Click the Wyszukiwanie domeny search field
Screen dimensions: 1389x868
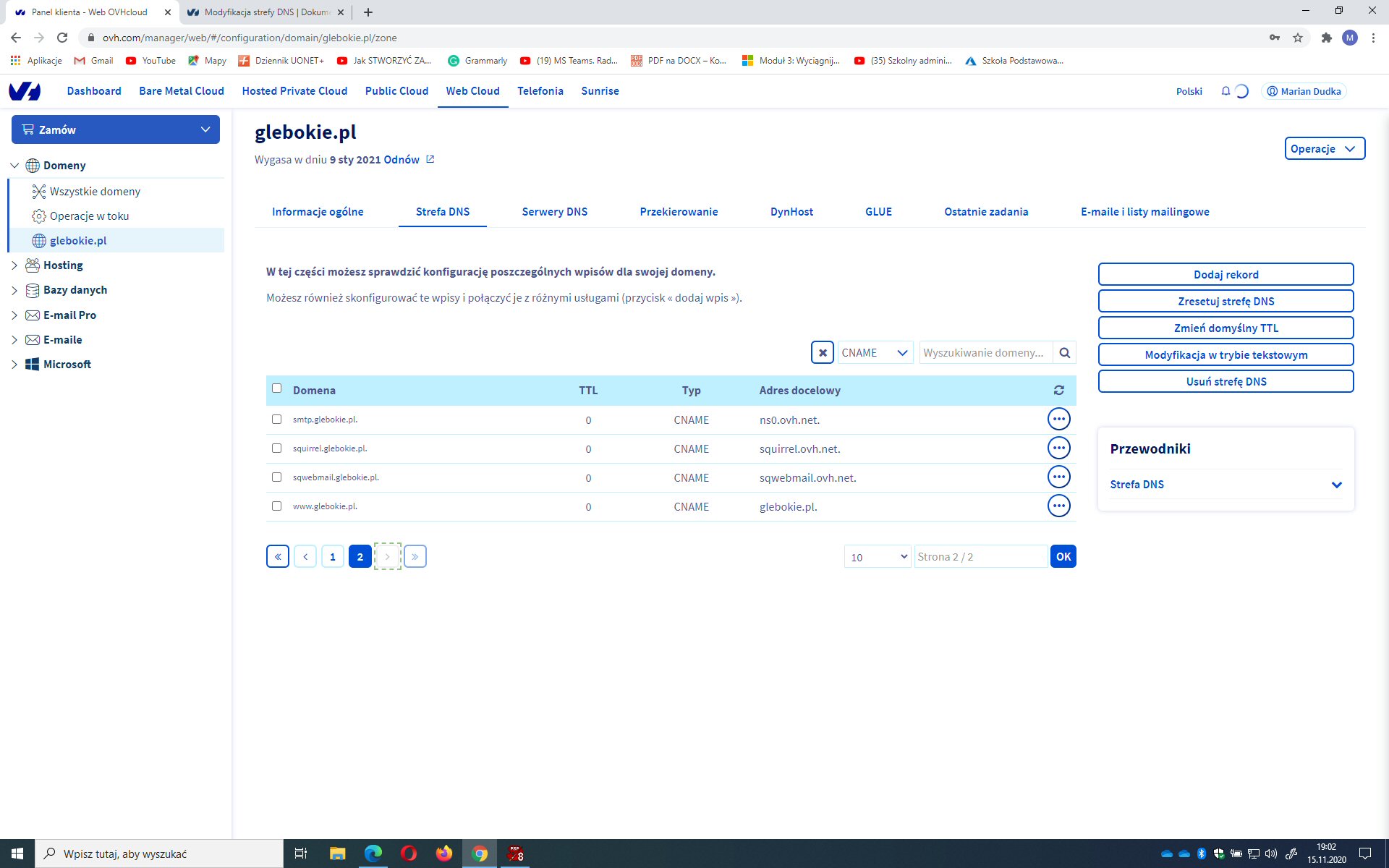(x=985, y=353)
